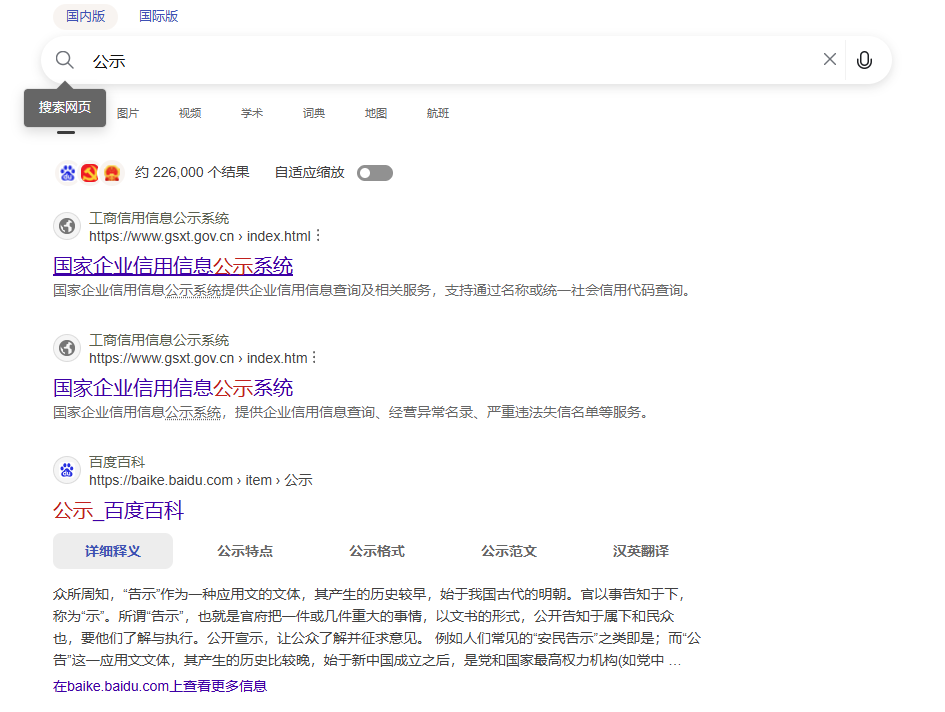
Task: Open the 学术 search tab
Action: click(x=252, y=113)
